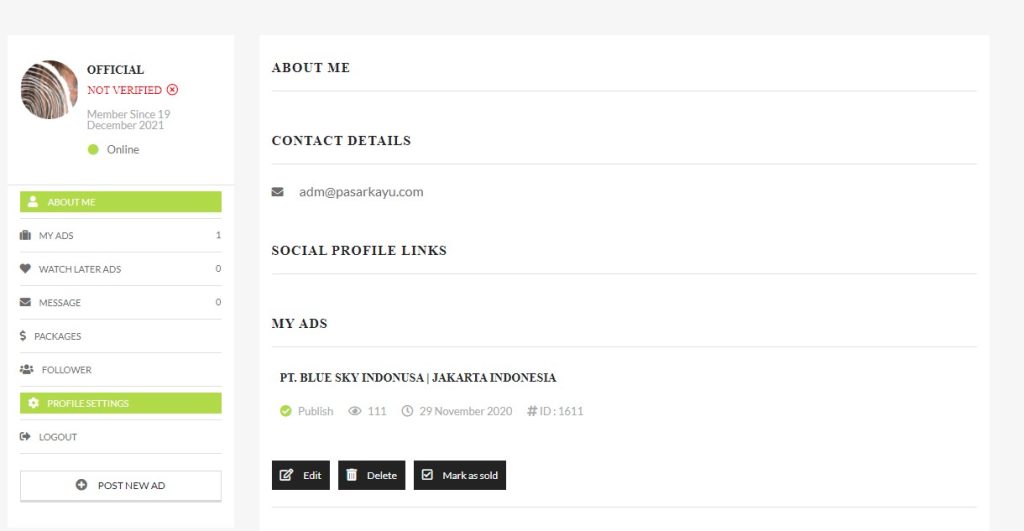Click the red not-verified X icon
1024x531 pixels.
(172, 90)
